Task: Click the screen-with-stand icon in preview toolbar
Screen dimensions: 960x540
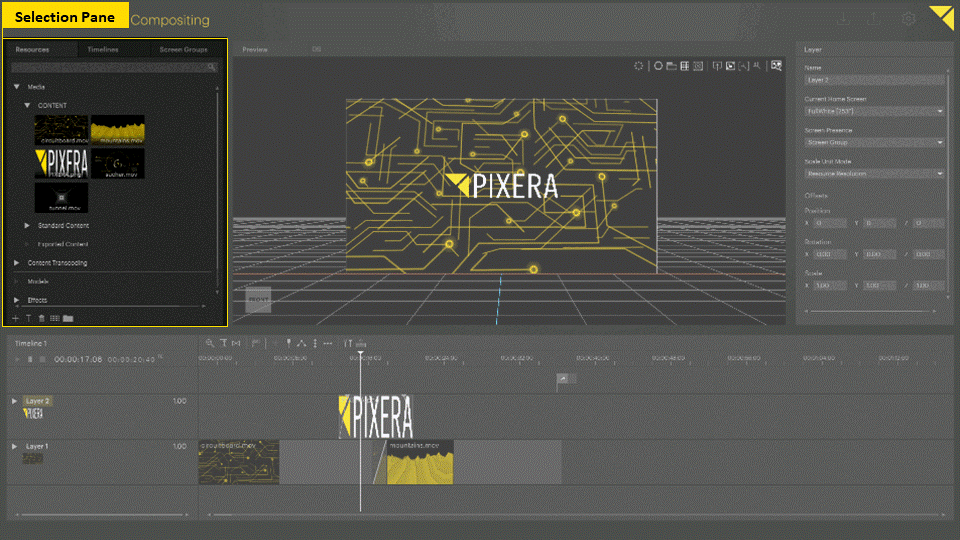Action: tap(717, 66)
